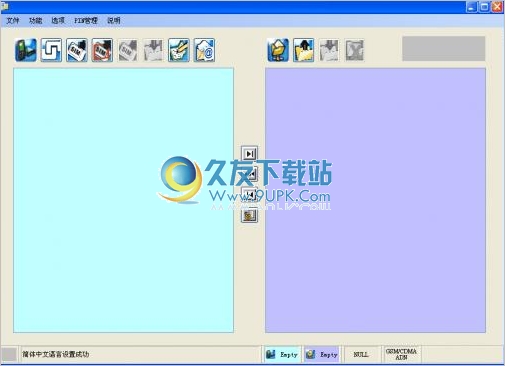This screenshot has width=505, height=366.
Task: Click the envelope with @ email icon
Action: (x=204, y=50)
